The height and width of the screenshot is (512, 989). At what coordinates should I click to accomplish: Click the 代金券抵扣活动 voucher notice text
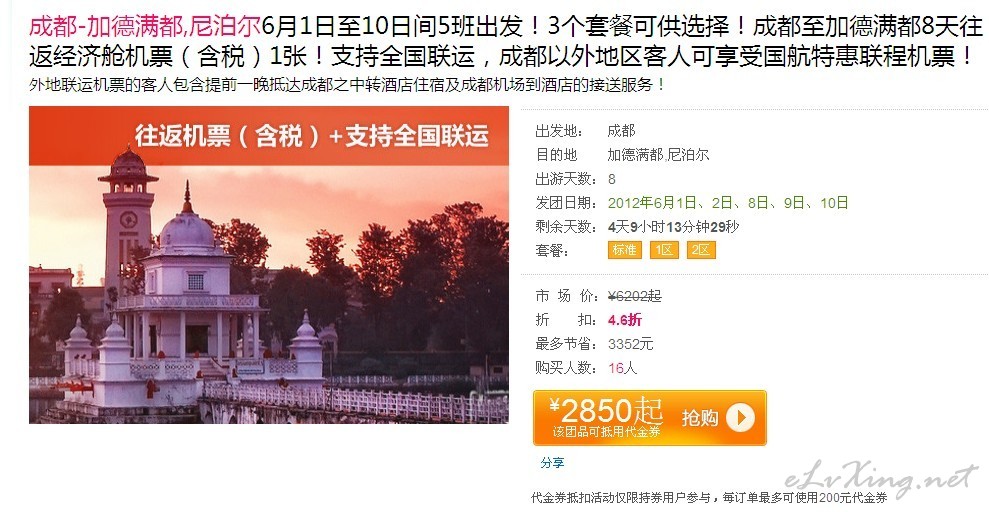pos(709,497)
